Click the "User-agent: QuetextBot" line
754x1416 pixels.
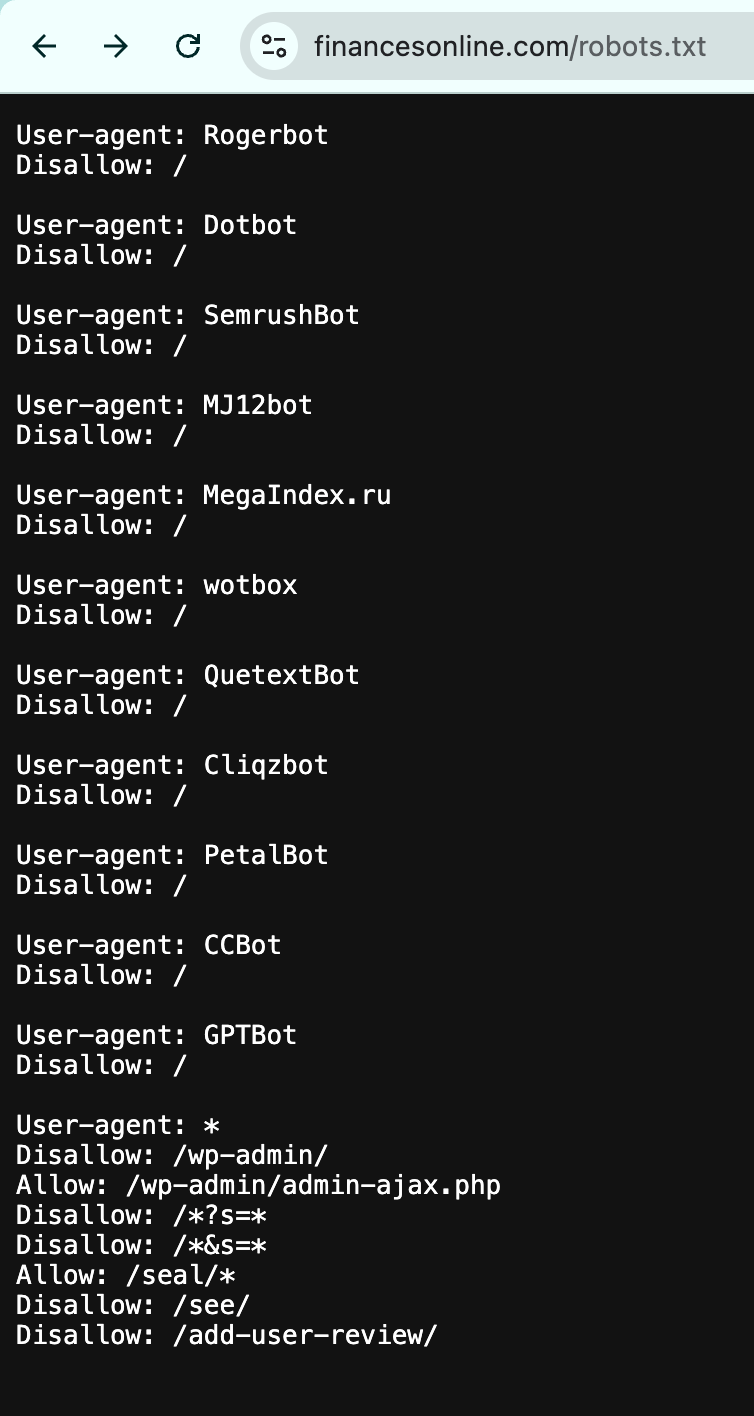pyautogui.click(x=187, y=675)
